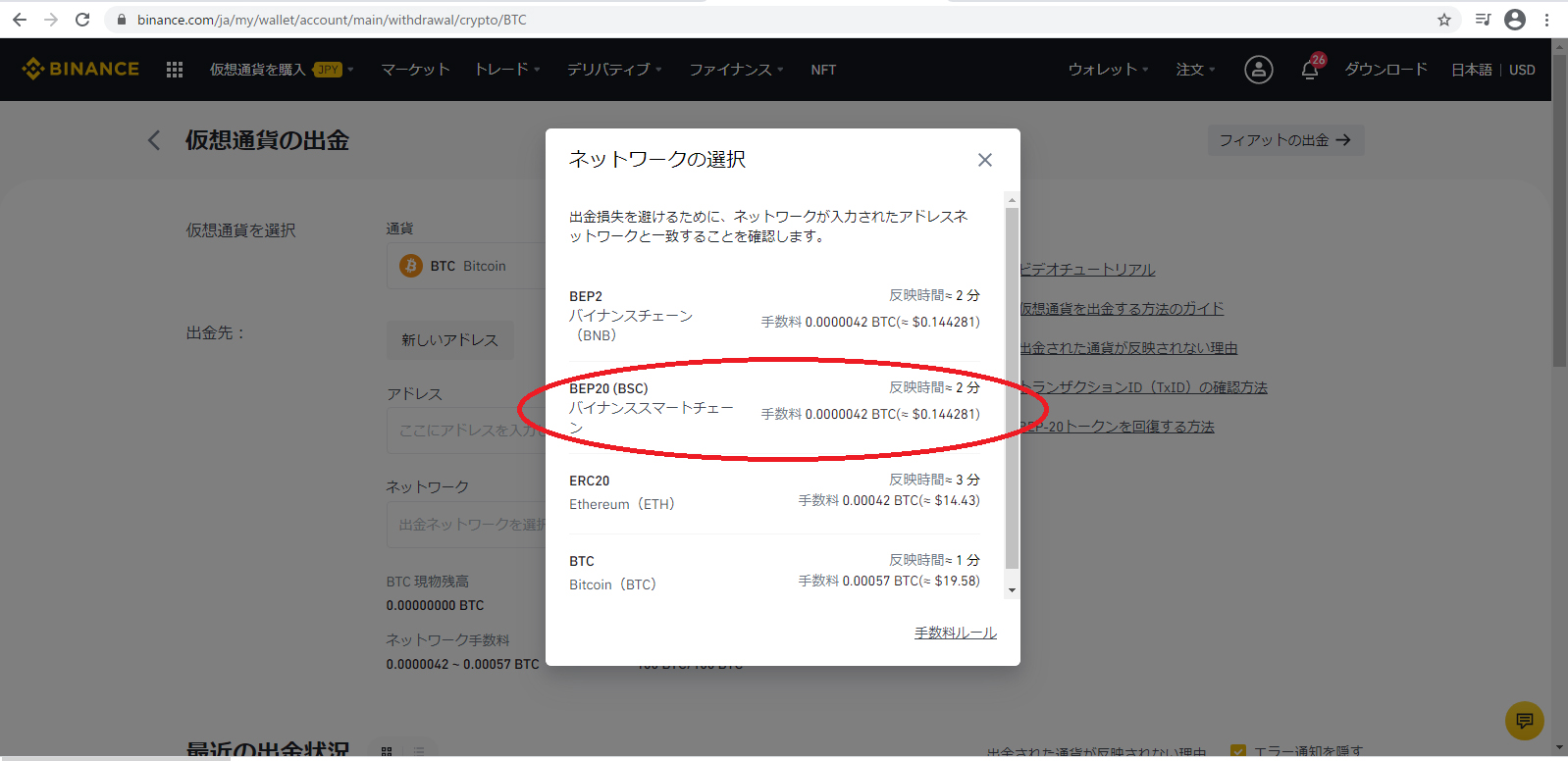
Task: Open the chat support bubble icon
Action: (x=1524, y=721)
